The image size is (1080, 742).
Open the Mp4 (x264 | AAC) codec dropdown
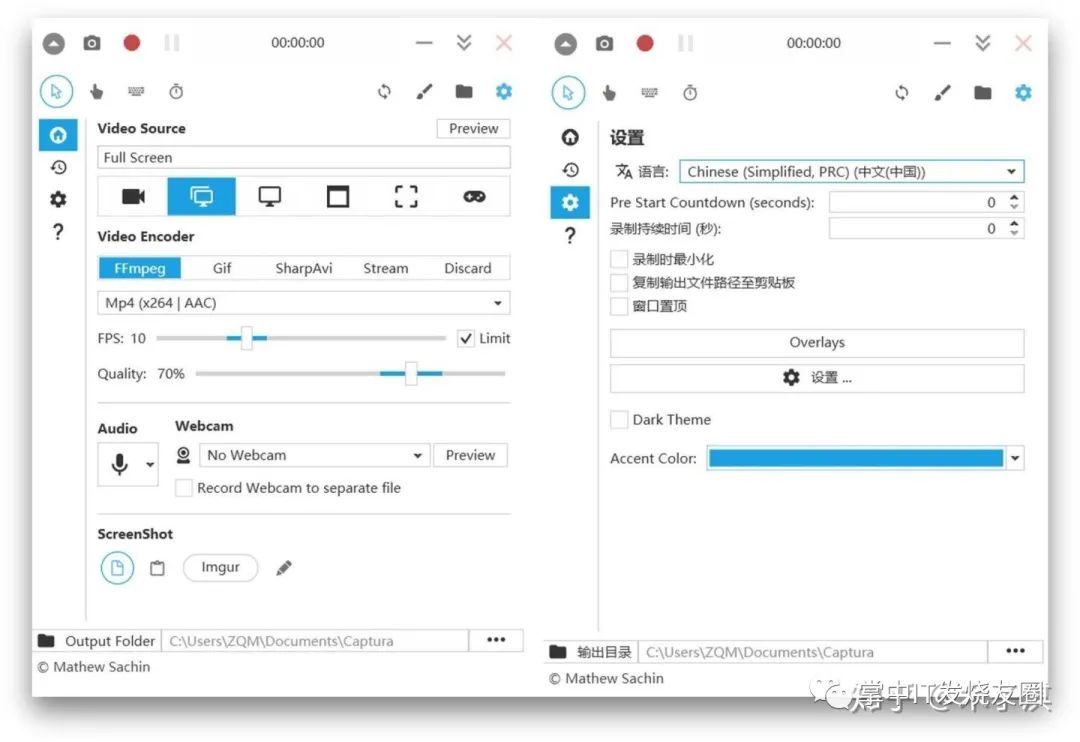coord(304,303)
